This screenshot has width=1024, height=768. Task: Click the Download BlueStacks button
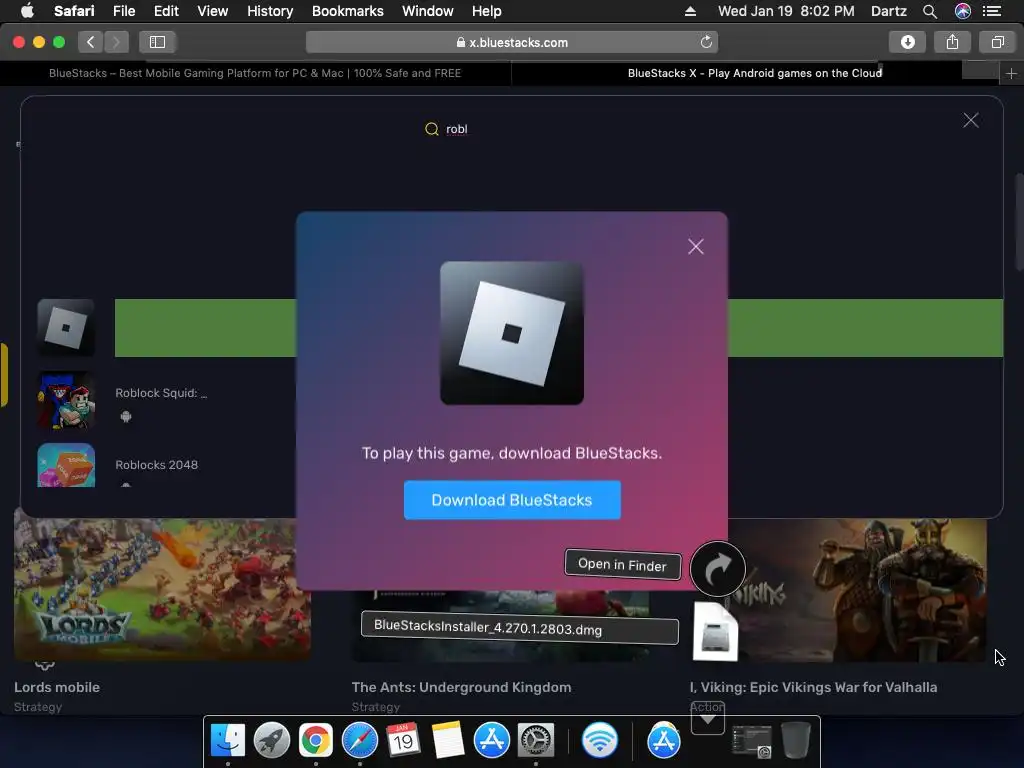click(512, 500)
